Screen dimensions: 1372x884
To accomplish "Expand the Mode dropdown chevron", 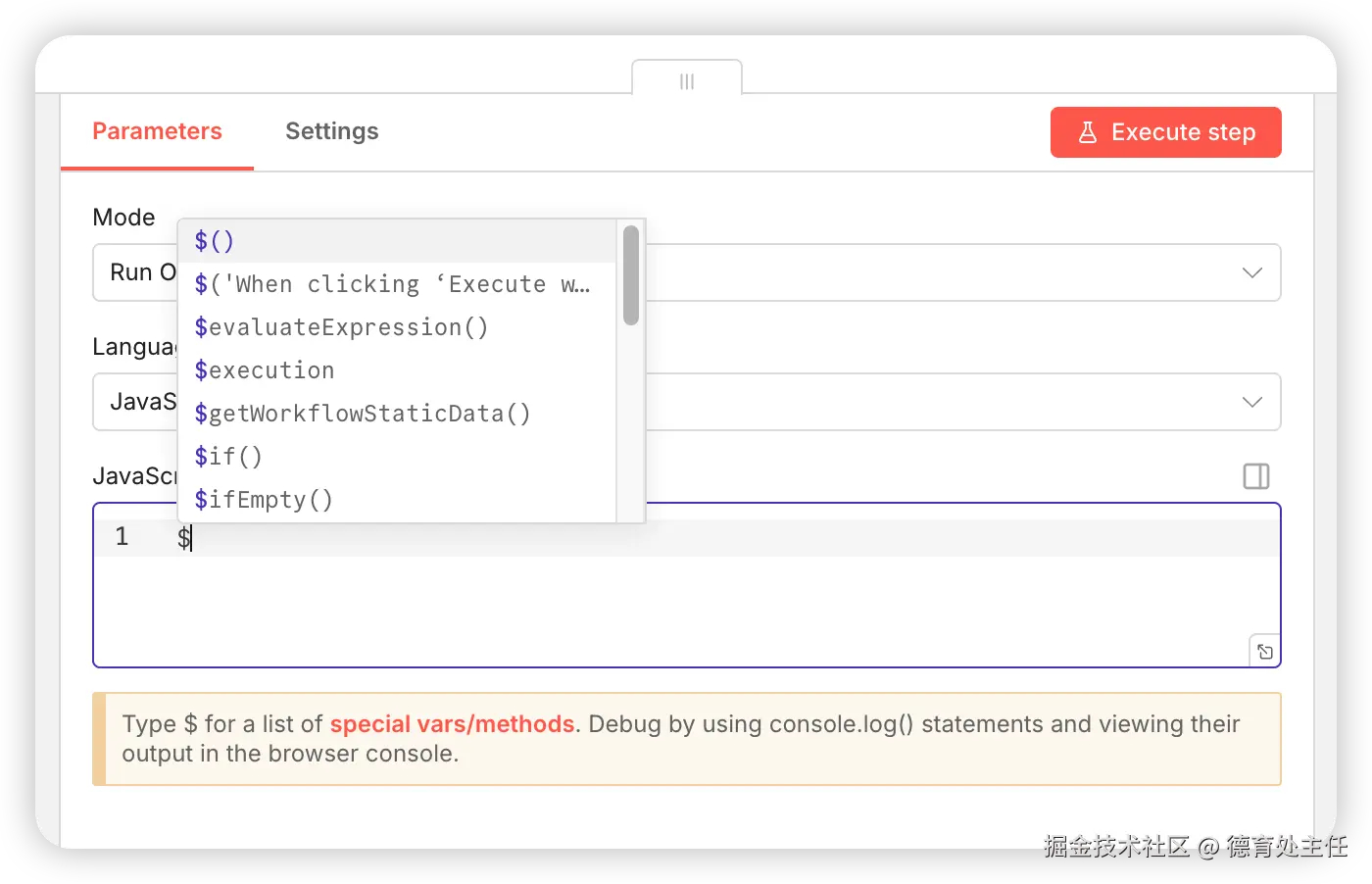I will (1251, 272).
